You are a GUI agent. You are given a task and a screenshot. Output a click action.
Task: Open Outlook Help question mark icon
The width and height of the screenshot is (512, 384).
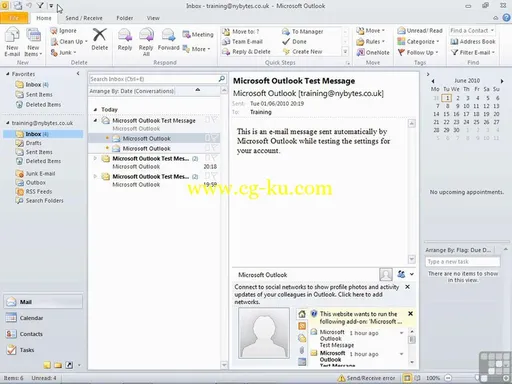point(506,18)
